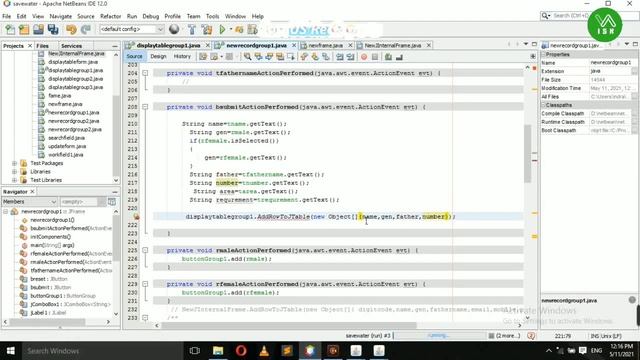Switch to newframe.java tab
The image size is (640, 360).
325,45
